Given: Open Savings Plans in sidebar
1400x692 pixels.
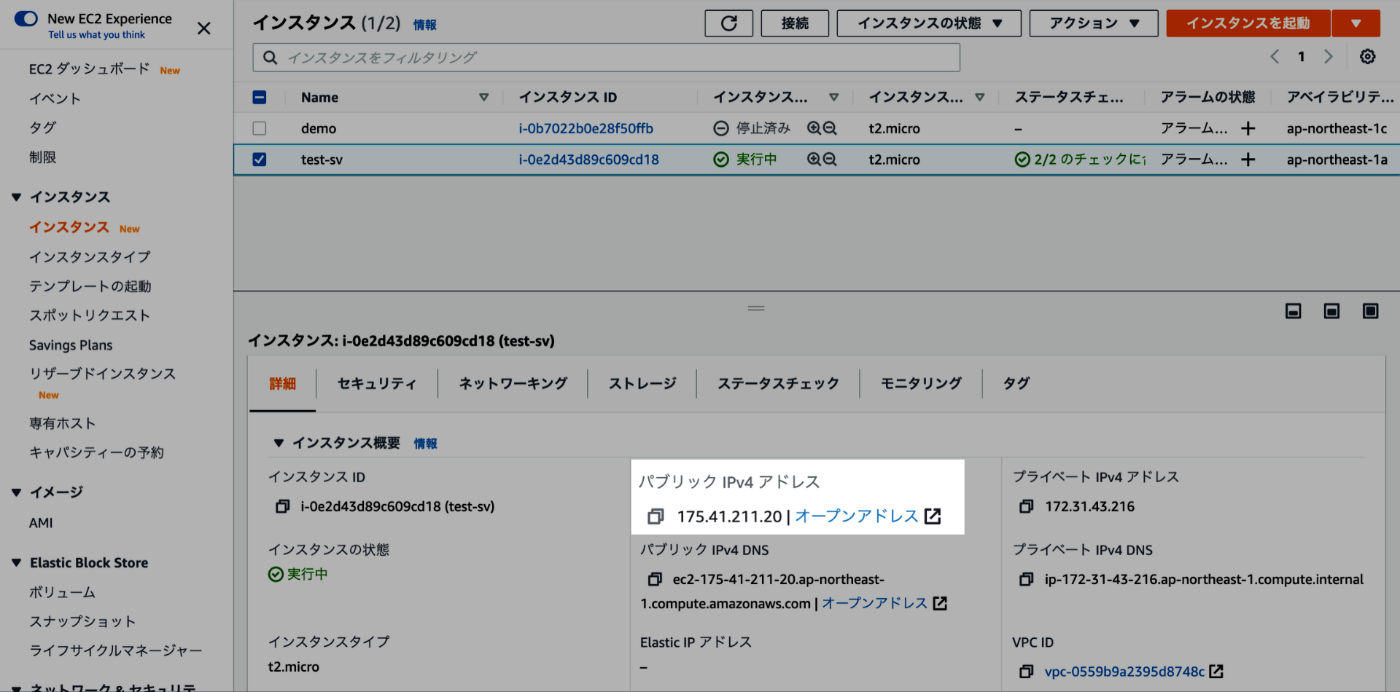Looking at the screenshot, I should pos(71,345).
